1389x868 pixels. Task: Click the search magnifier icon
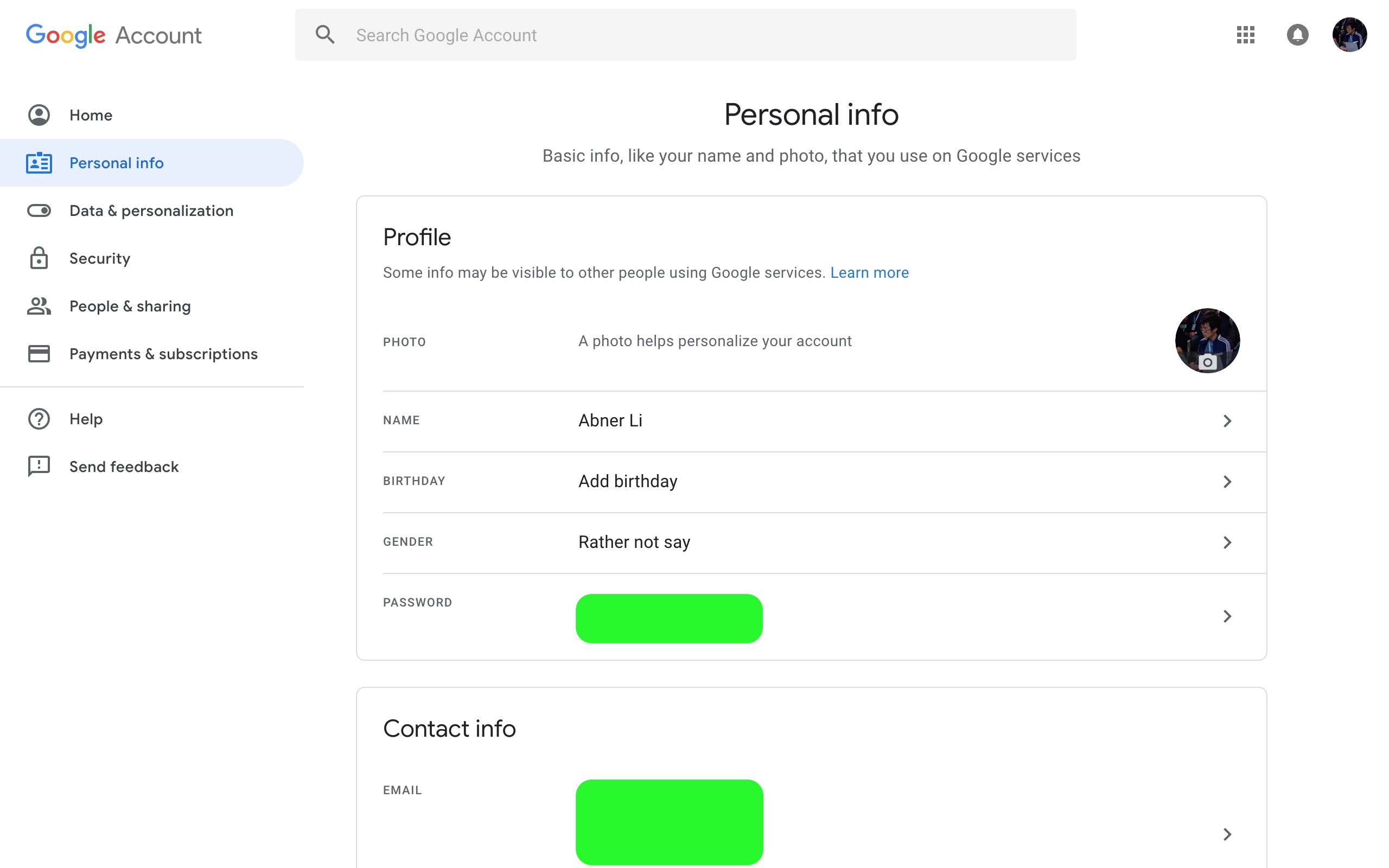325,34
